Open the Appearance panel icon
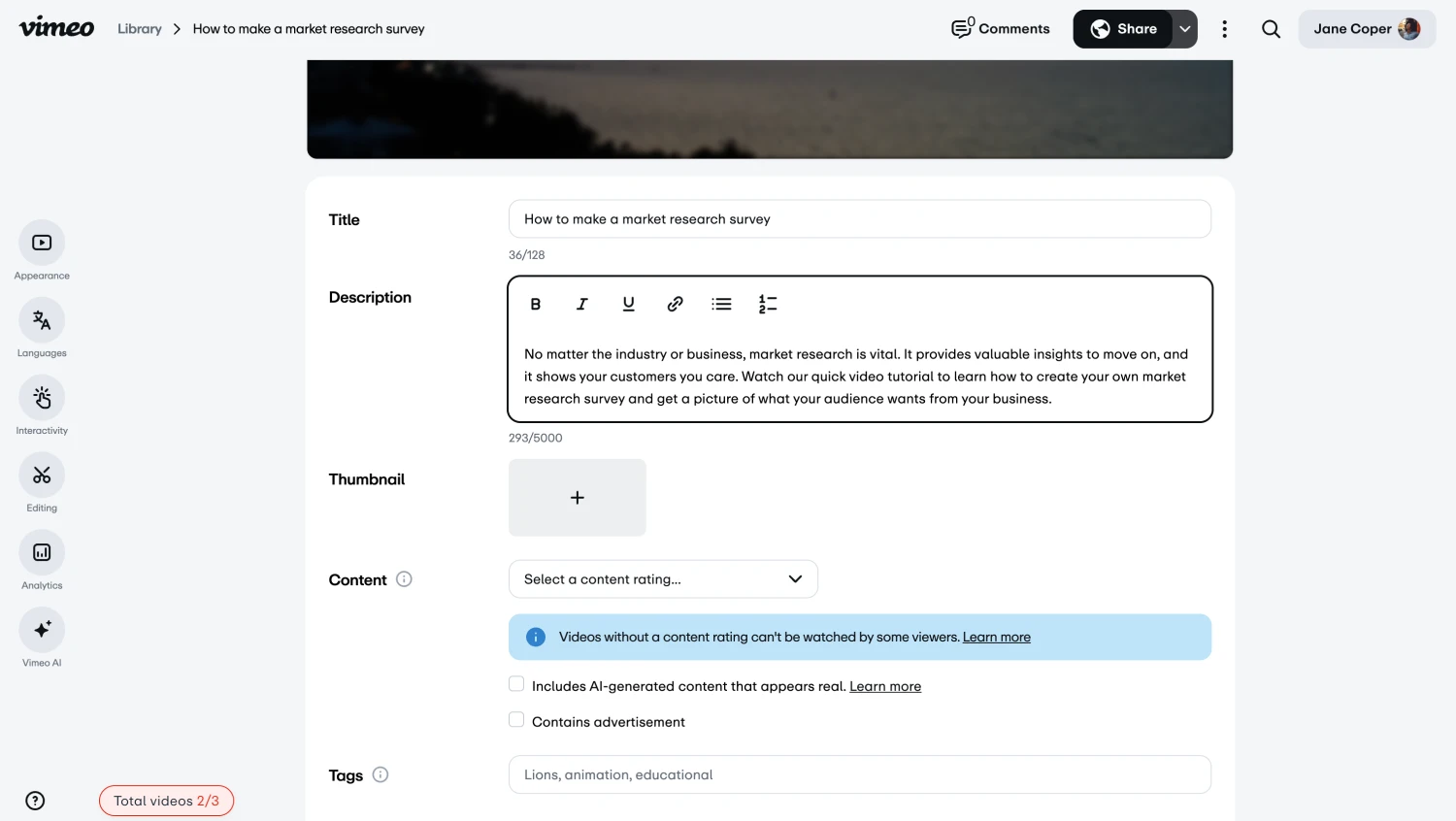Viewport: 1456px width, 821px height. (42, 243)
